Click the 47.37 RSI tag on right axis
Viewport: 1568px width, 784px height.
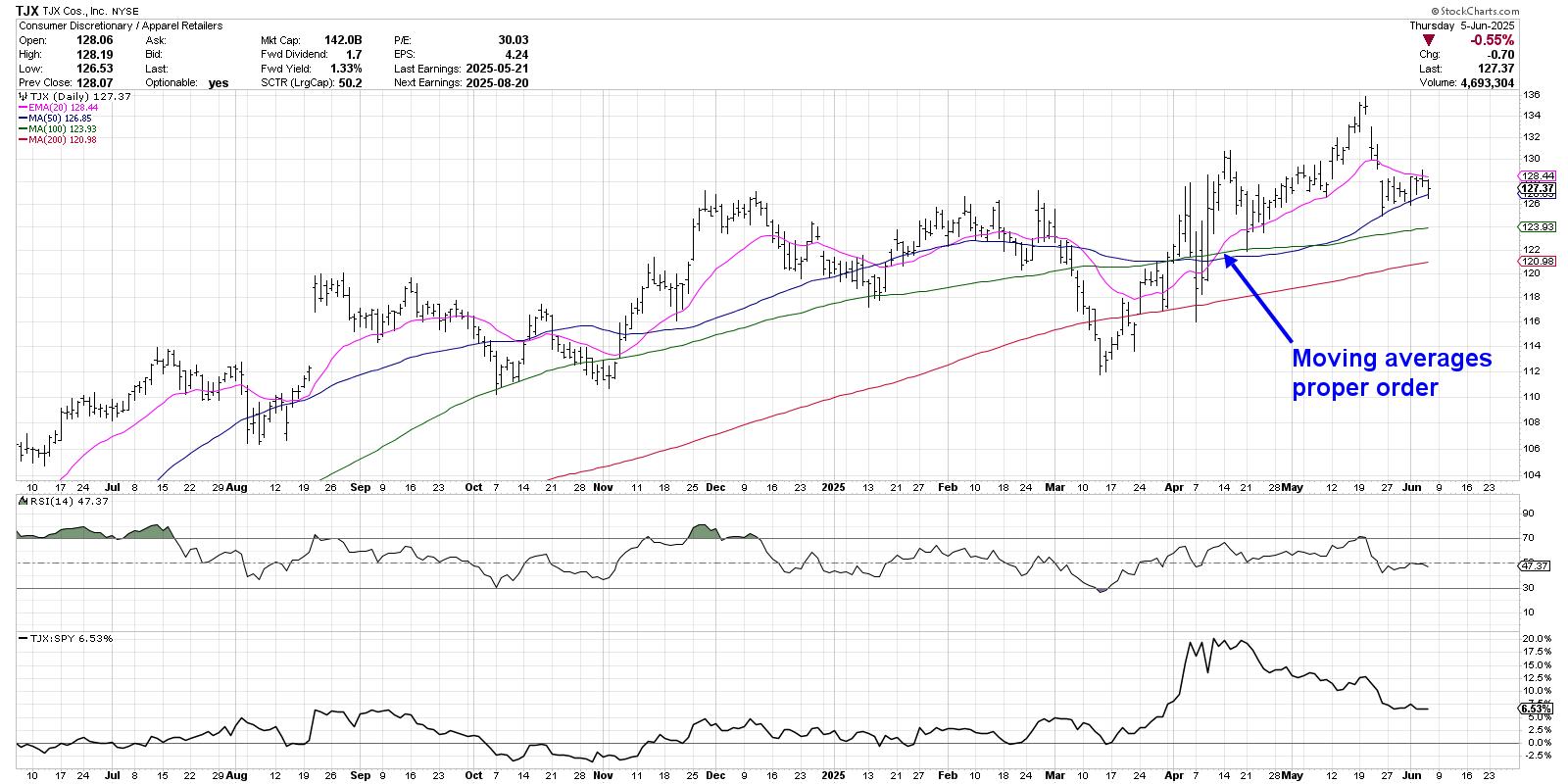point(1532,565)
